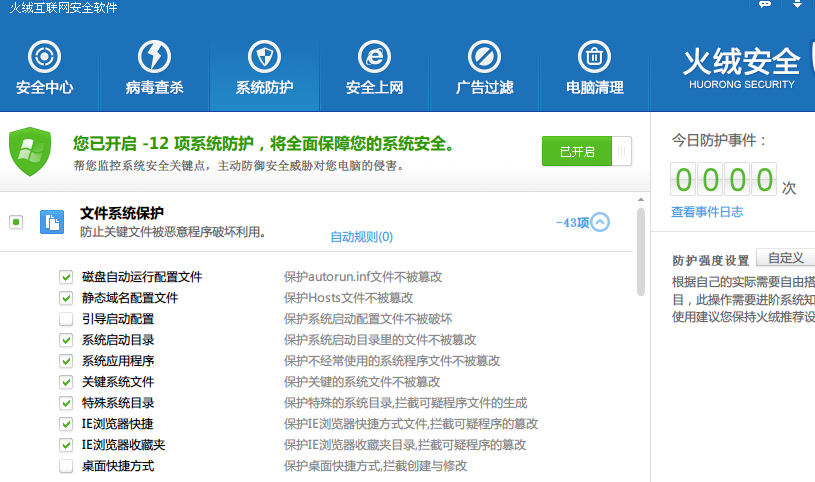Image resolution: width=815 pixels, height=482 pixels.
Task: Uncheck the 静态域名配置文件 checkbox
Action: click(66, 298)
